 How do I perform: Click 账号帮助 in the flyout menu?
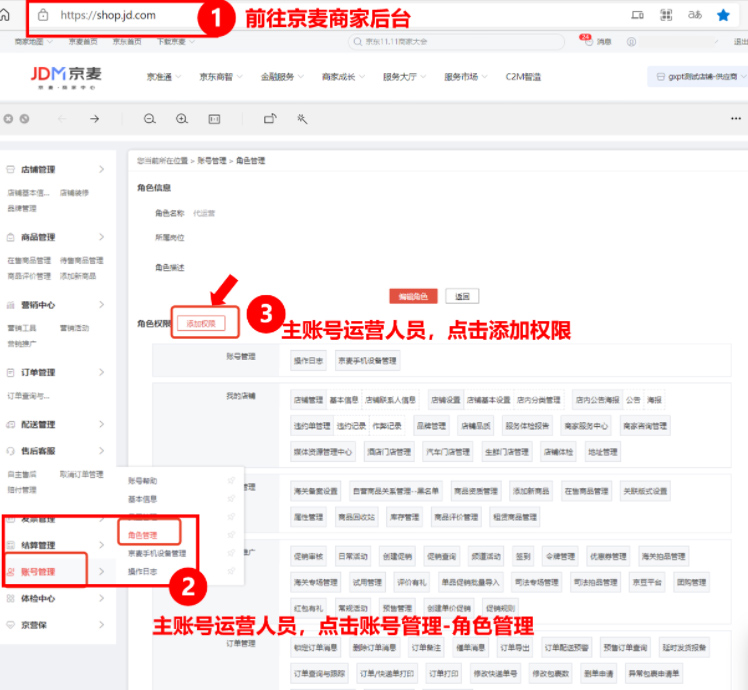[143, 481]
